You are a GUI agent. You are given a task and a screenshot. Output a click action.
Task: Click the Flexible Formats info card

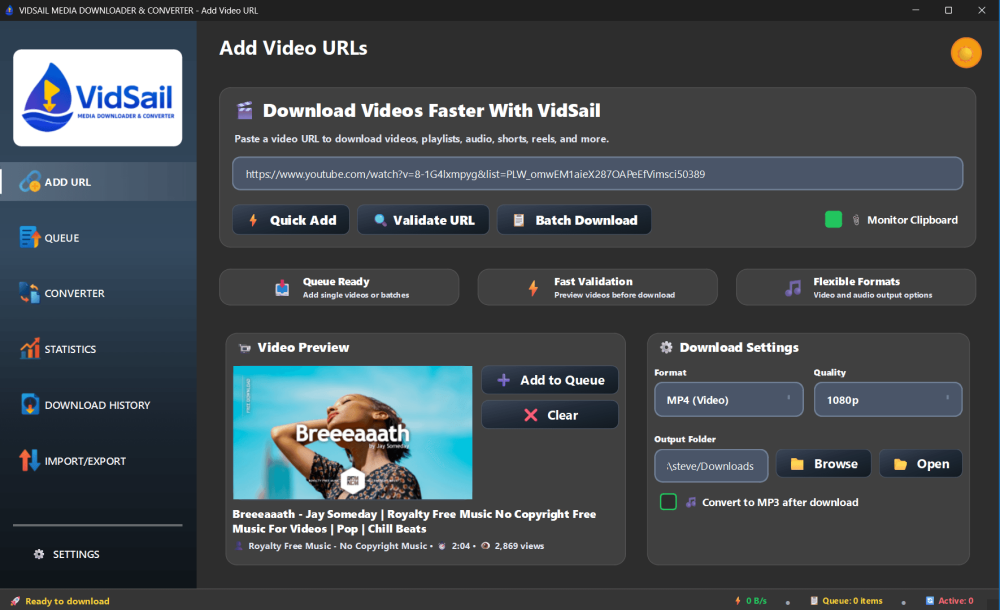coord(856,287)
